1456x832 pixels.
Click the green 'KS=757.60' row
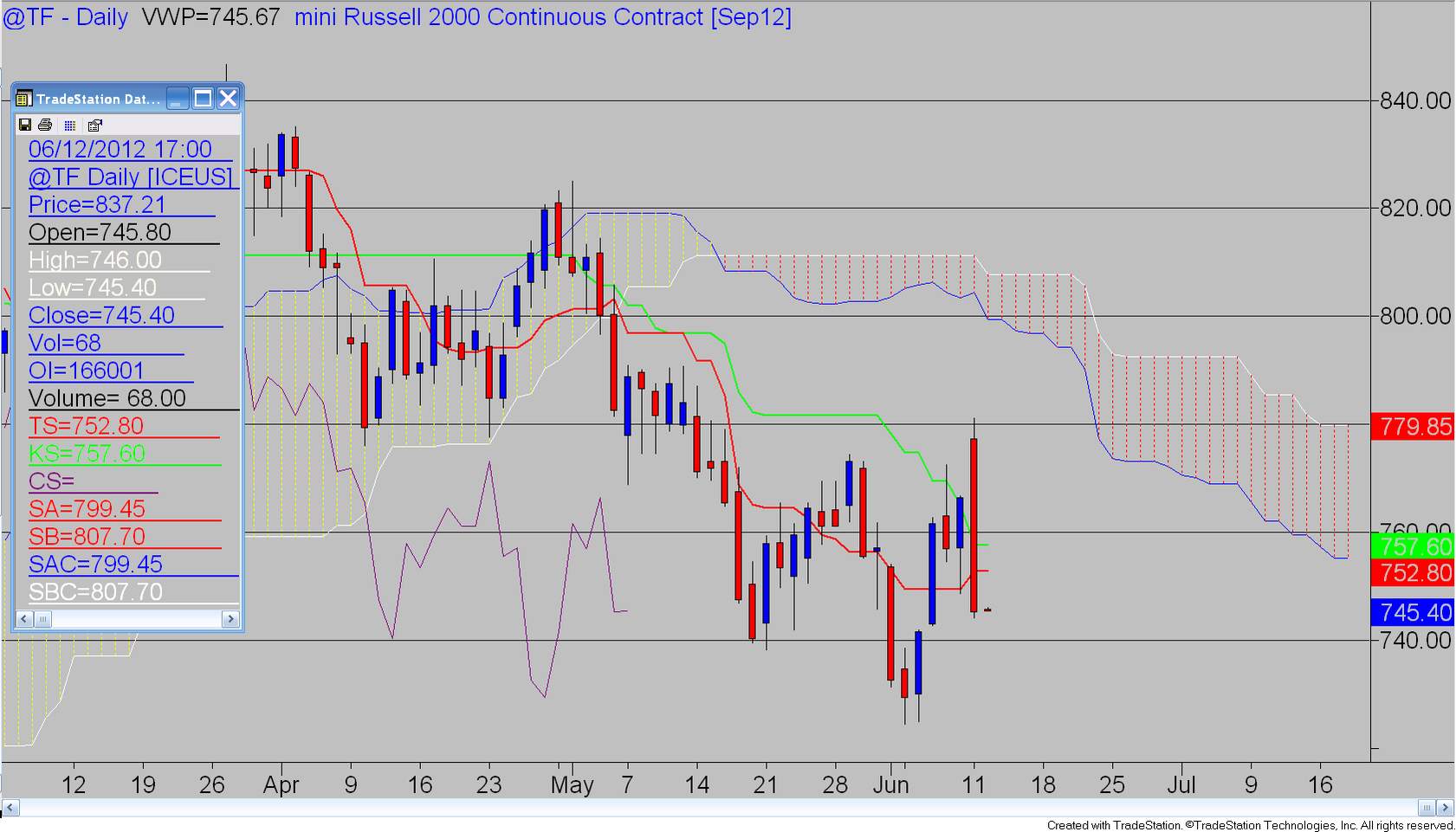pos(87,454)
